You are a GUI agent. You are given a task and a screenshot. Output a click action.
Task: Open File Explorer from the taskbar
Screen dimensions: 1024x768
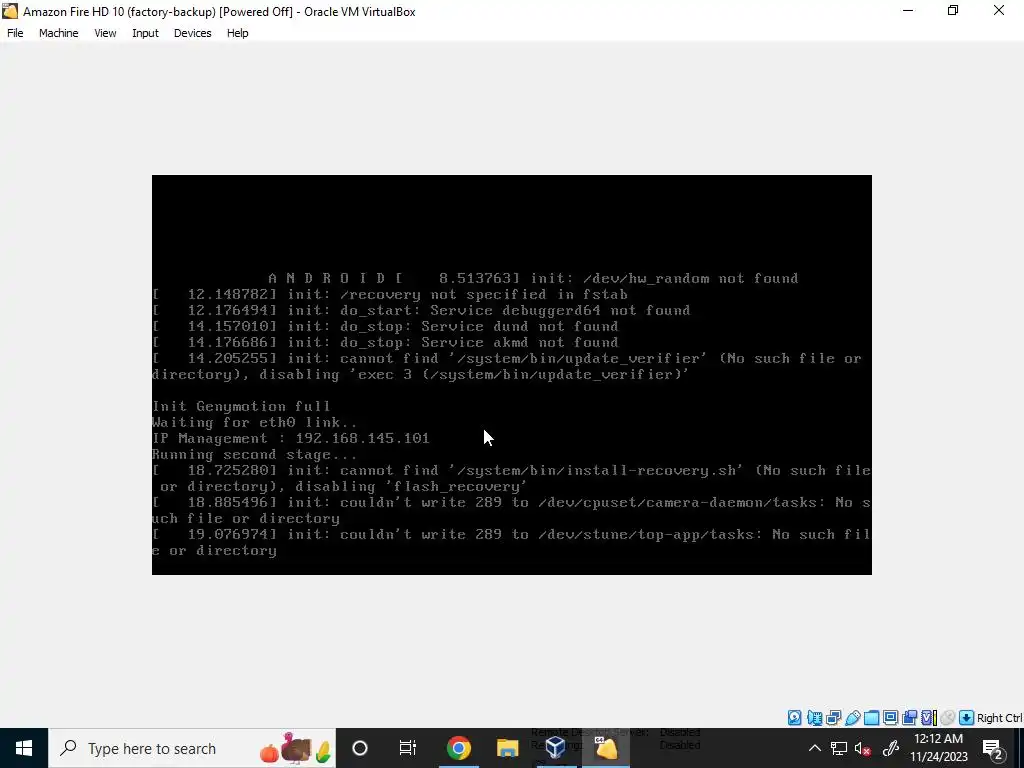point(507,748)
